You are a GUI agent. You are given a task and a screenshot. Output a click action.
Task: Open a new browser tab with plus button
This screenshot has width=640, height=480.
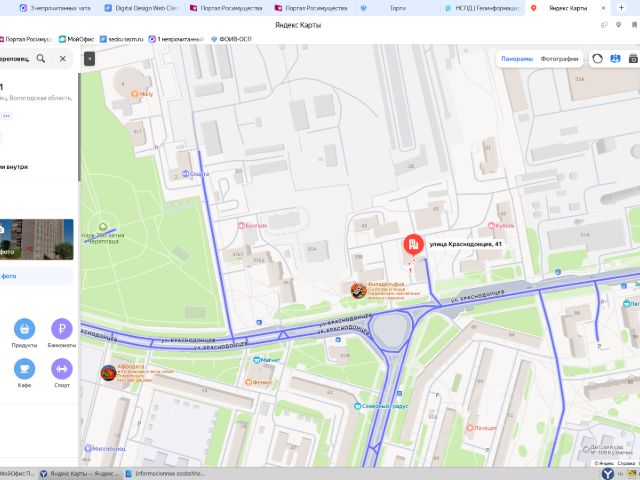[621, 8]
